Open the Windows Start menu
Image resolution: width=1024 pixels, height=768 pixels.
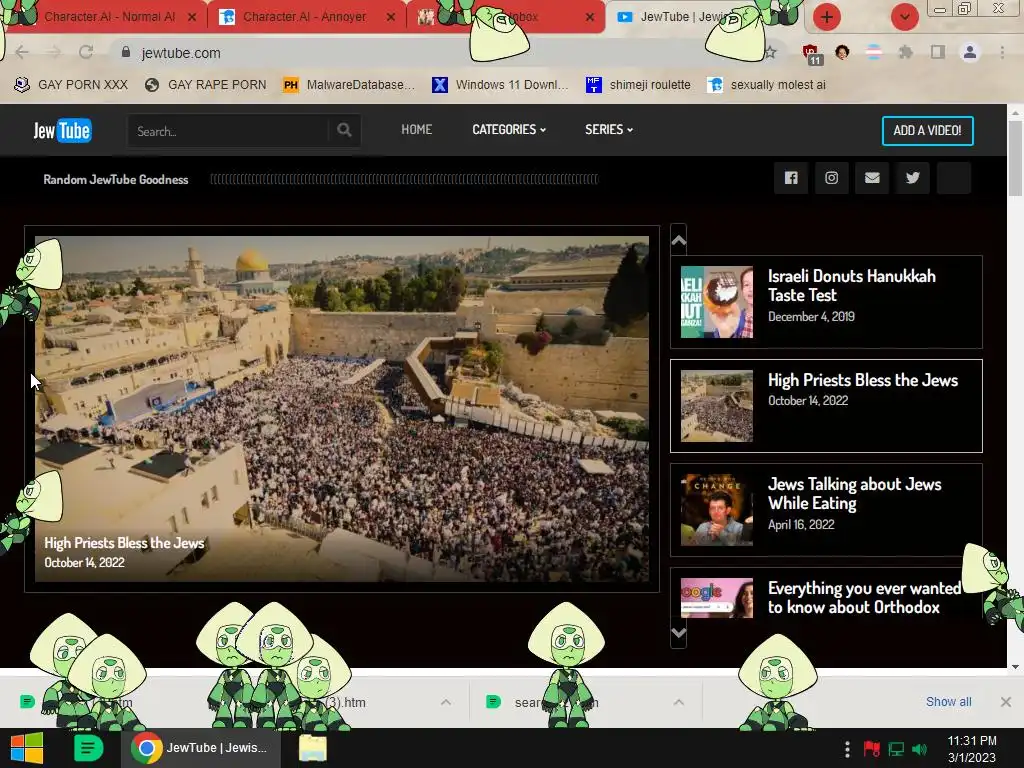tap(27, 748)
